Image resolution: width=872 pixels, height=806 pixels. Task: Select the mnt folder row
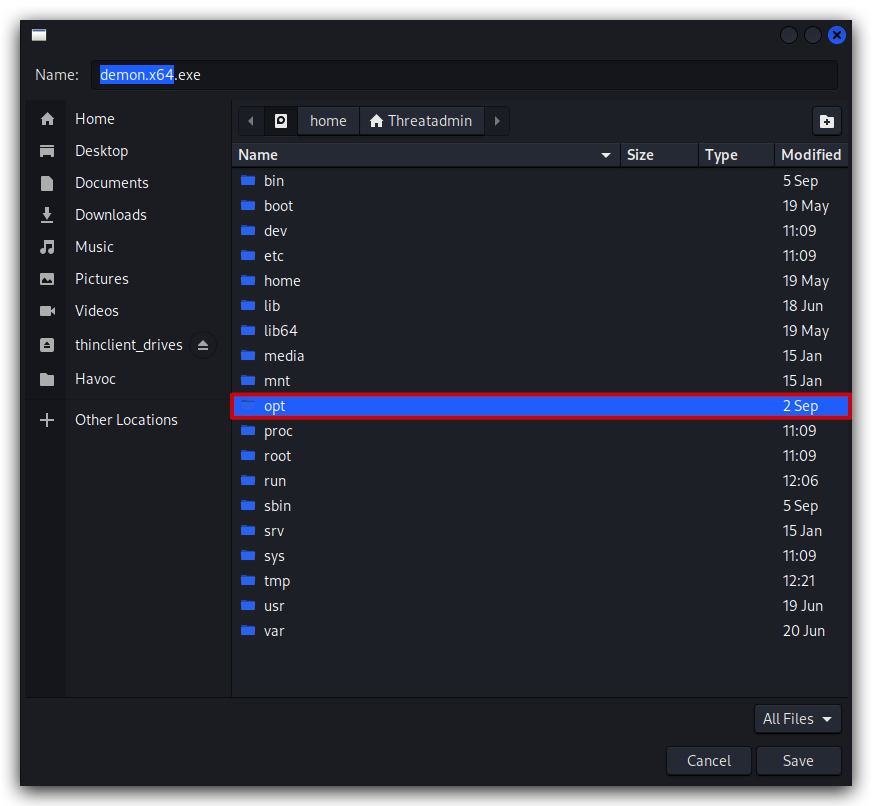tap(541, 381)
